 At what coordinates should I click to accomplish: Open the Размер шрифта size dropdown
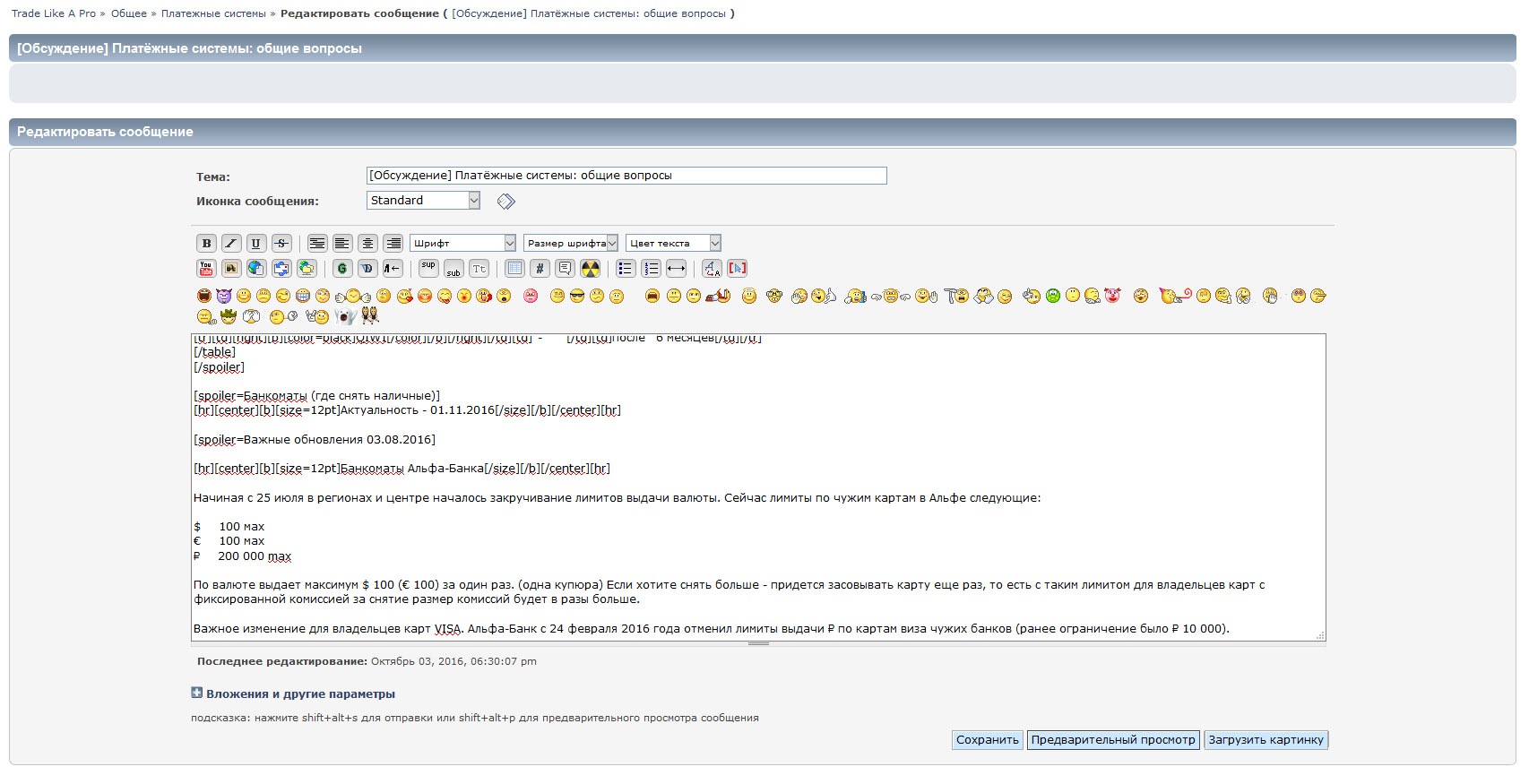click(x=571, y=243)
